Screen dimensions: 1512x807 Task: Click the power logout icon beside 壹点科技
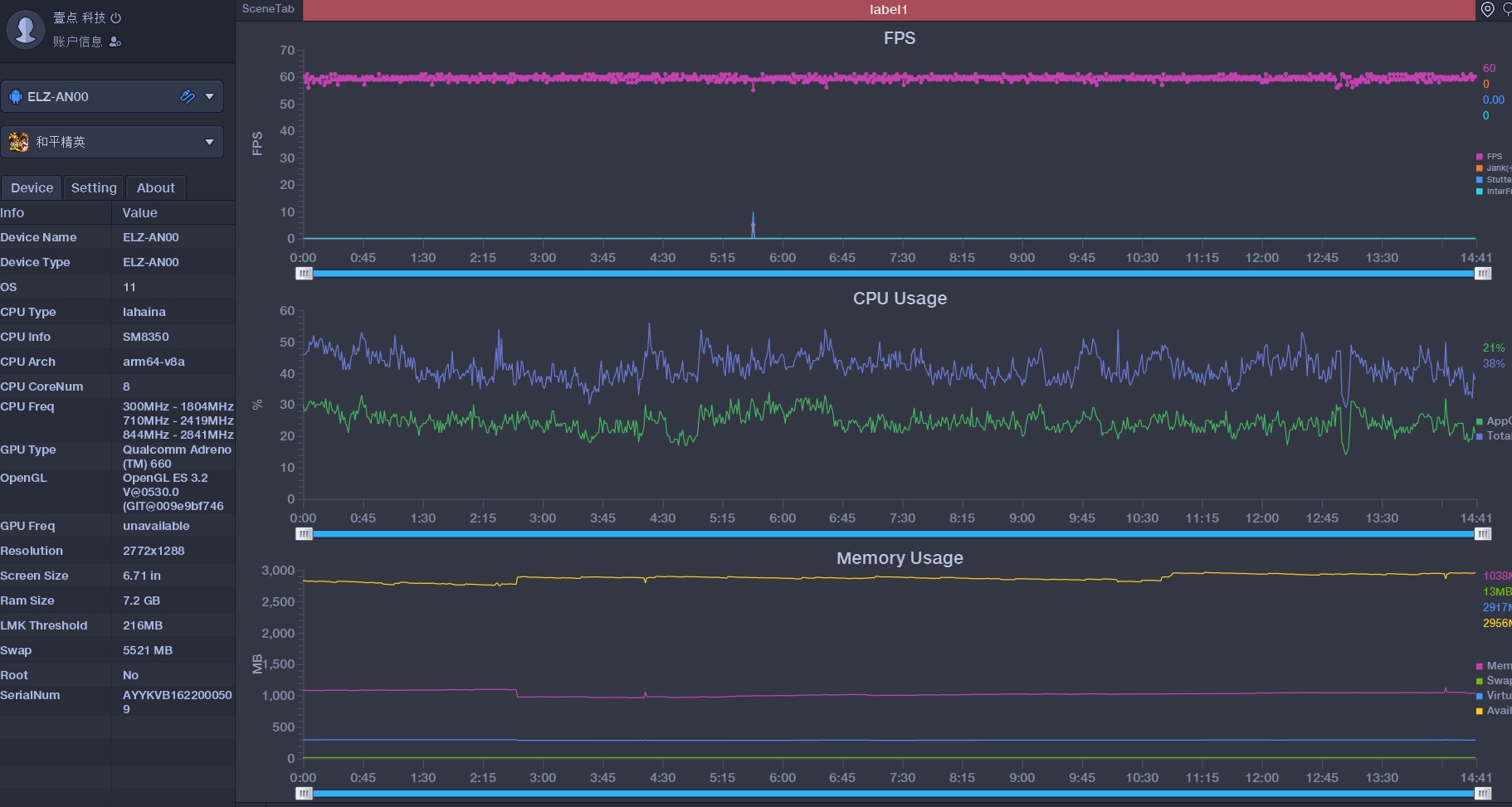coord(116,17)
